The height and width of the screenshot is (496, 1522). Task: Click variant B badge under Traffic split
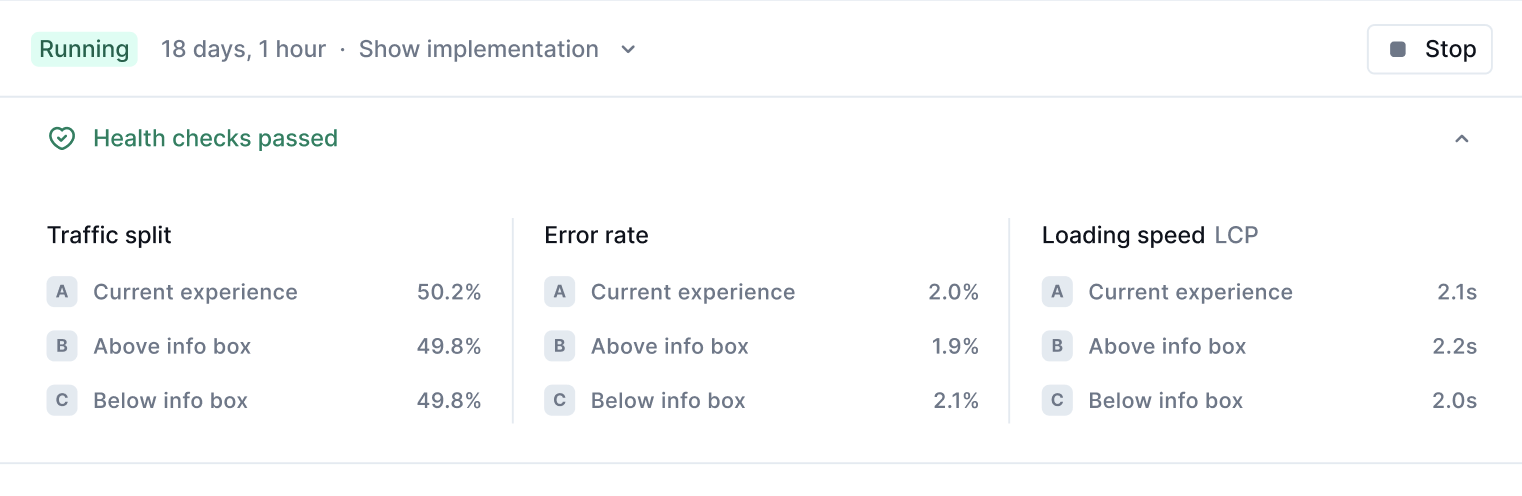(x=62, y=346)
